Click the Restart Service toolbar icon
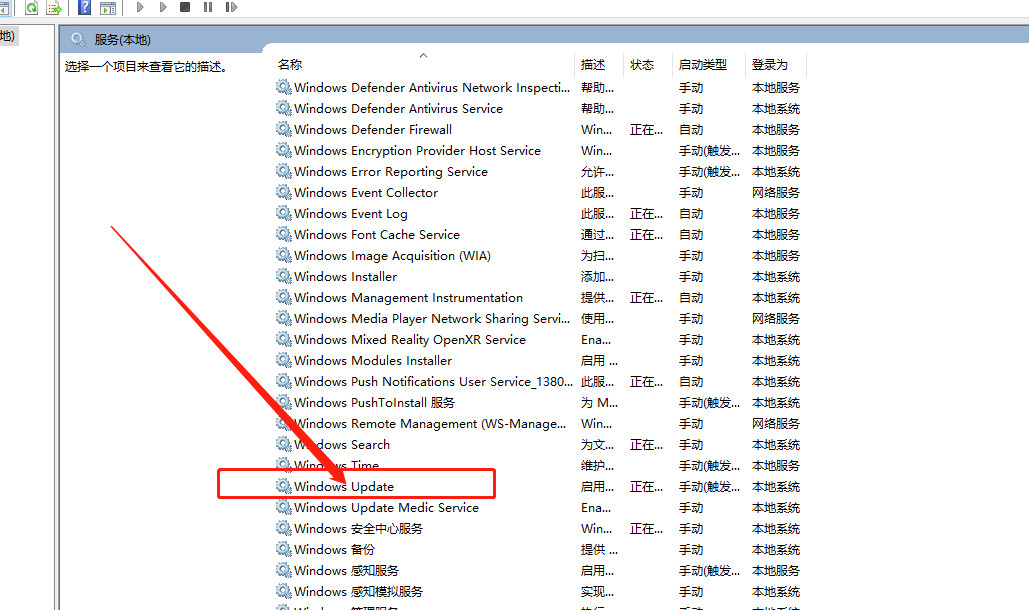Viewport: 1029px width, 610px height. pyautogui.click(x=231, y=7)
